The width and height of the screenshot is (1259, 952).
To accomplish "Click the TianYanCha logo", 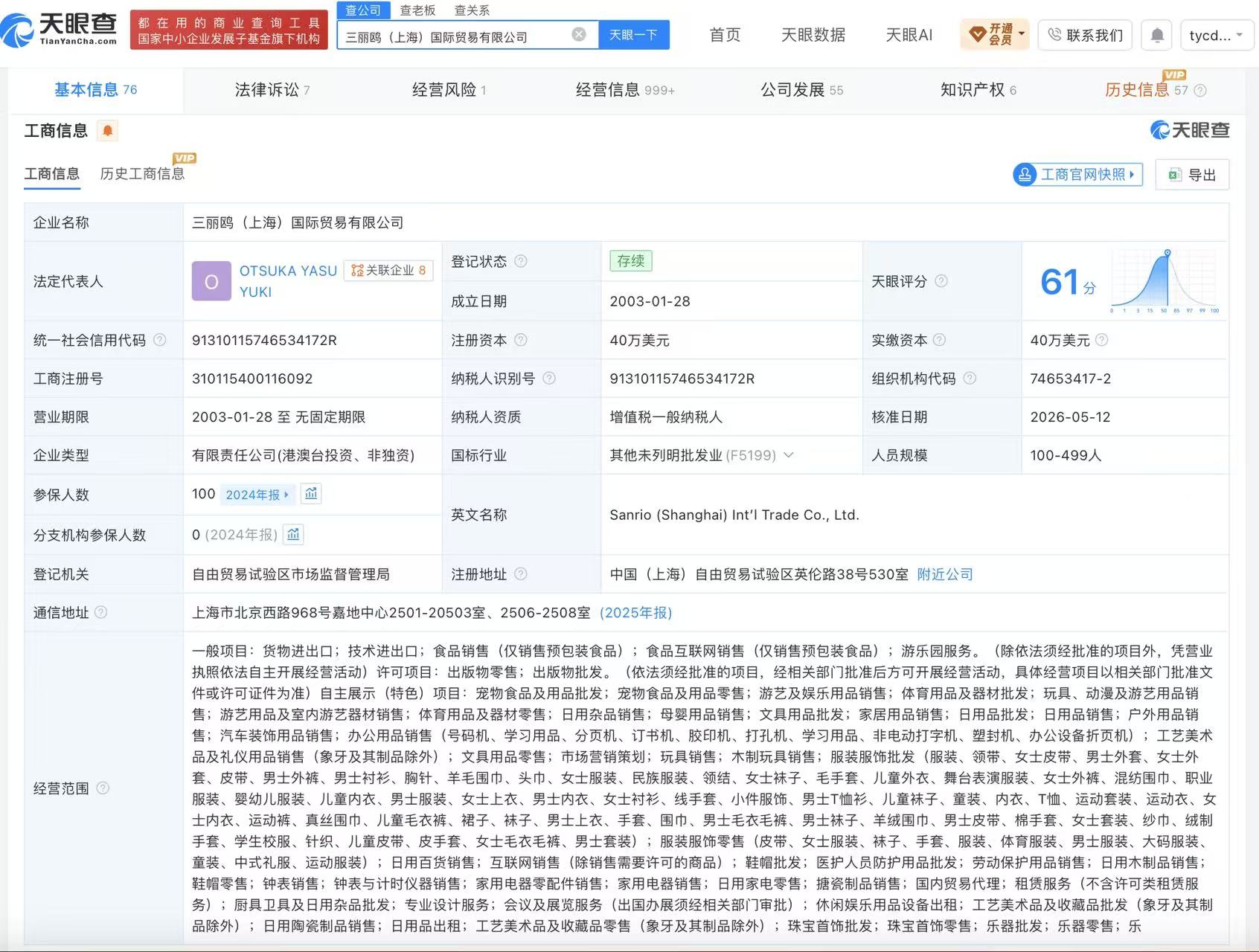I will tap(60, 30).
